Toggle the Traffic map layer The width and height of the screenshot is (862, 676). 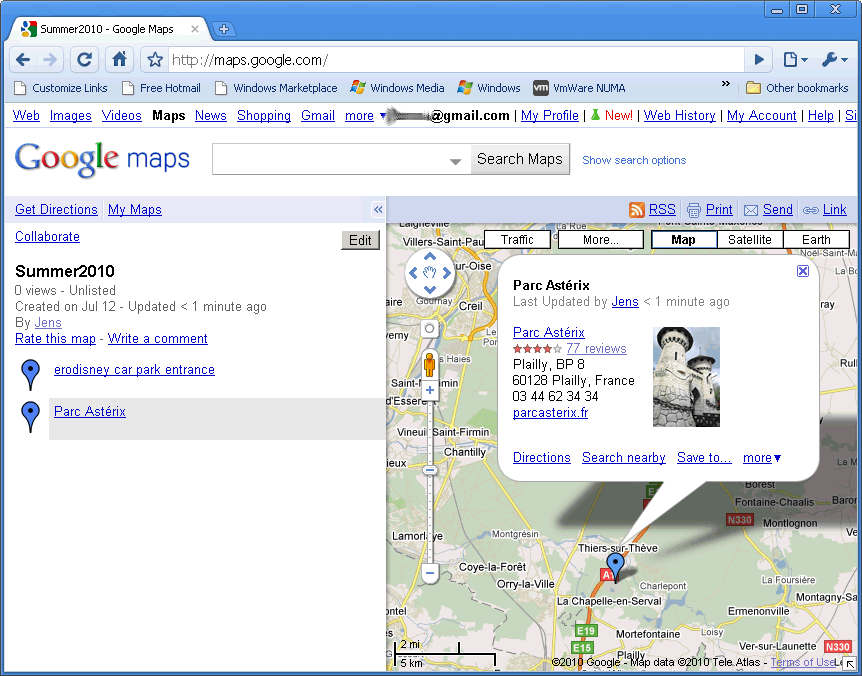click(517, 240)
